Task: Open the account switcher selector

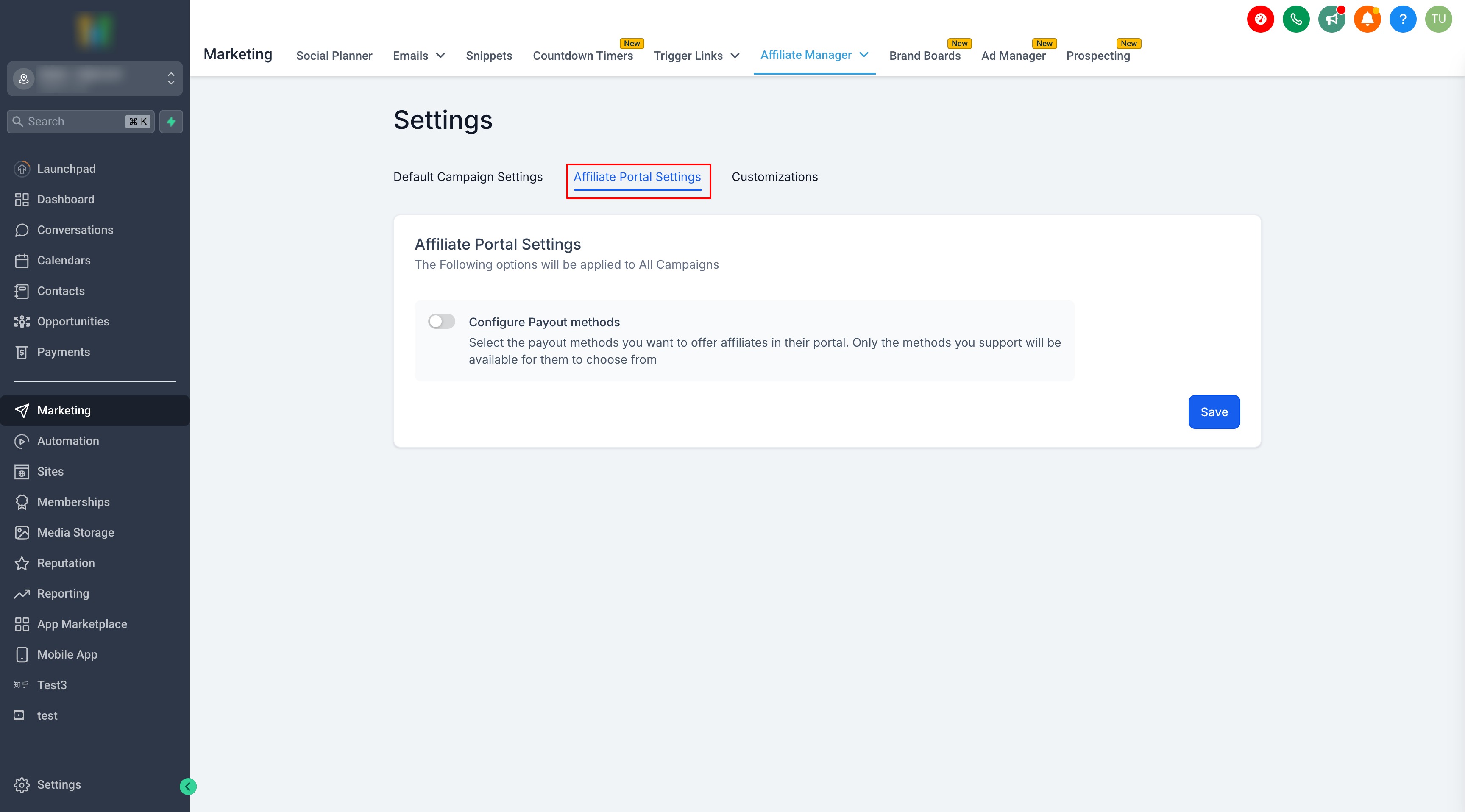Action: pos(95,78)
